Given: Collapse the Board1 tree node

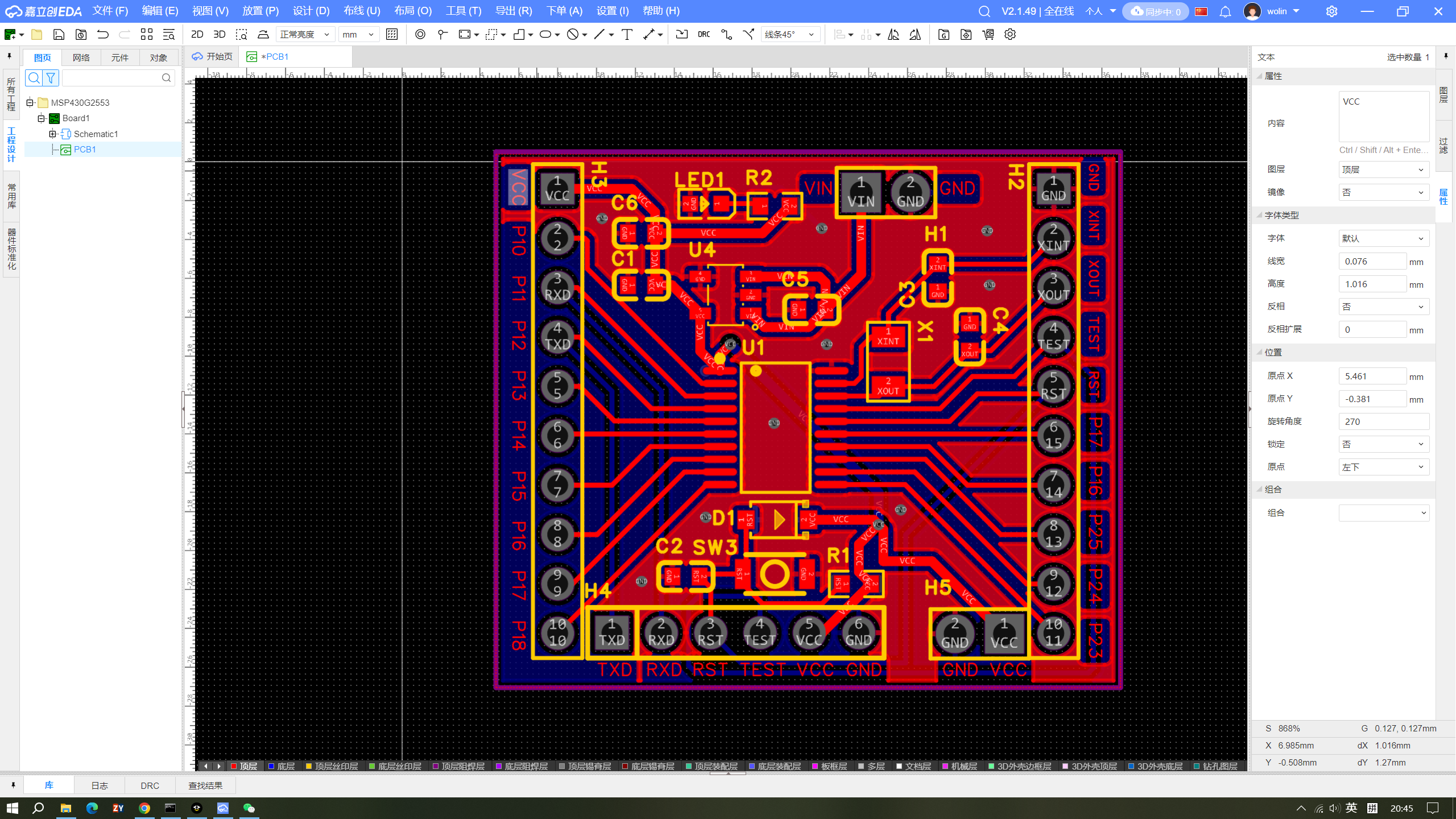Looking at the screenshot, I should coord(41,118).
